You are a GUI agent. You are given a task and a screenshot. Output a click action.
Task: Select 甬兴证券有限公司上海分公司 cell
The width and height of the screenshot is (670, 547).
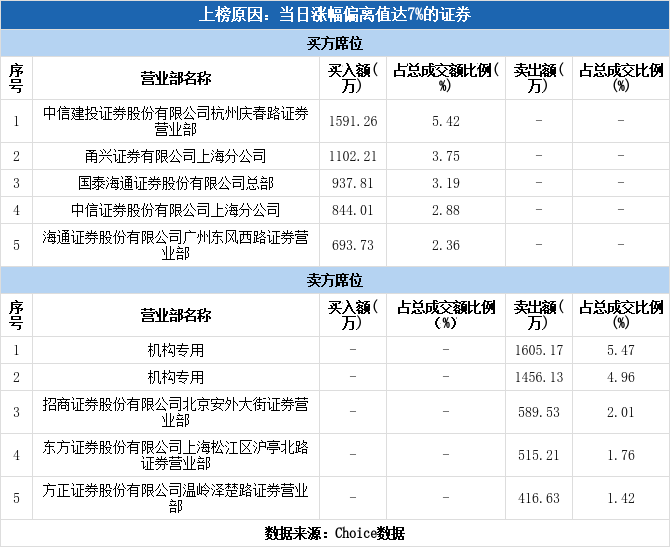176,156
